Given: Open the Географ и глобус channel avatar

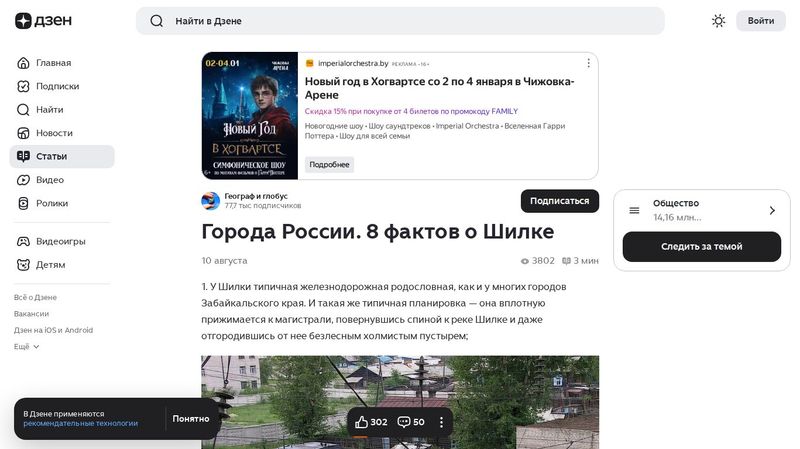Looking at the screenshot, I should (x=211, y=201).
